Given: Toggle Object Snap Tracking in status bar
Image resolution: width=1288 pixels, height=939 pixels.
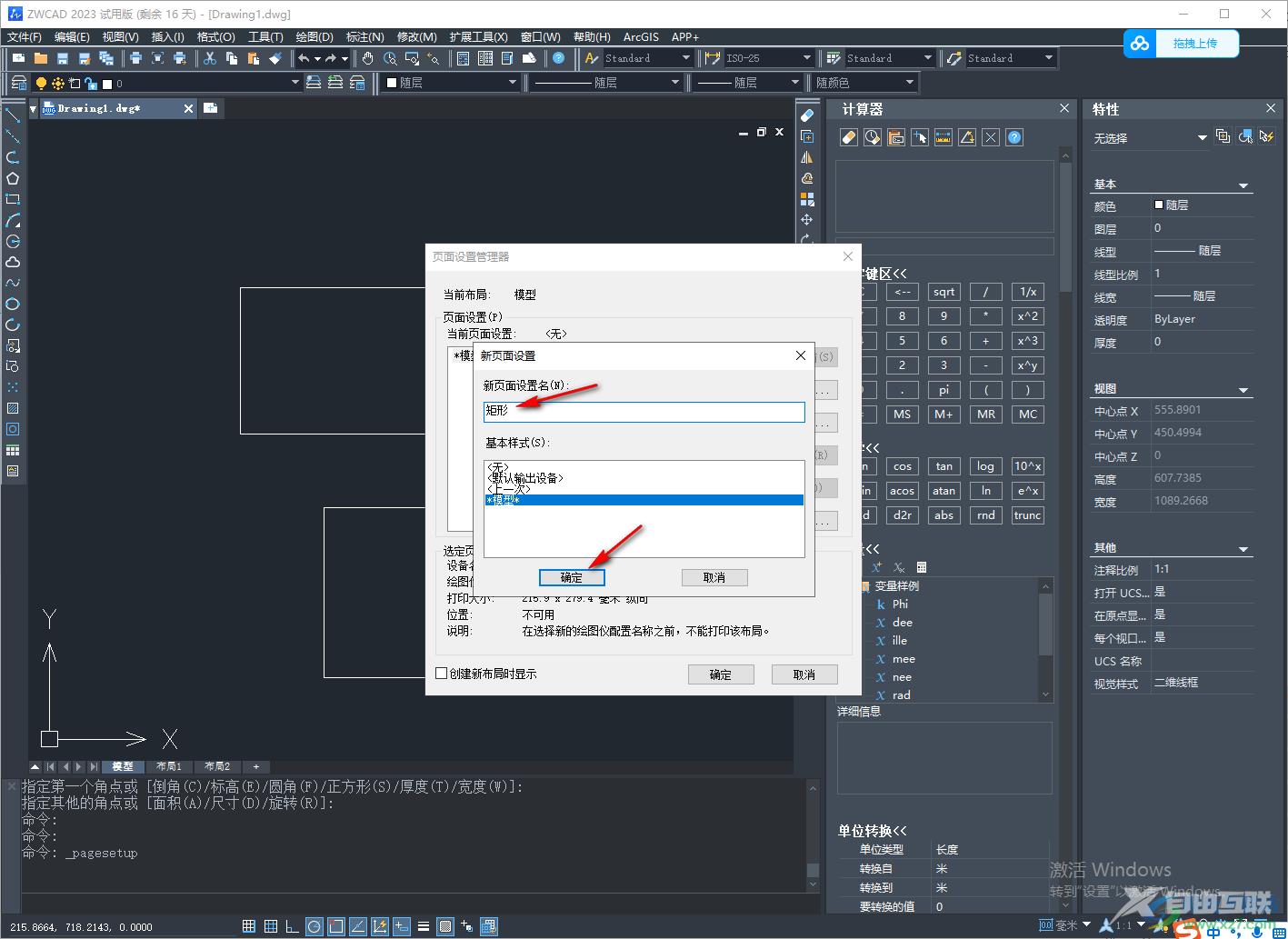Looking at the screenshot, I should click(x=358, y=926).
